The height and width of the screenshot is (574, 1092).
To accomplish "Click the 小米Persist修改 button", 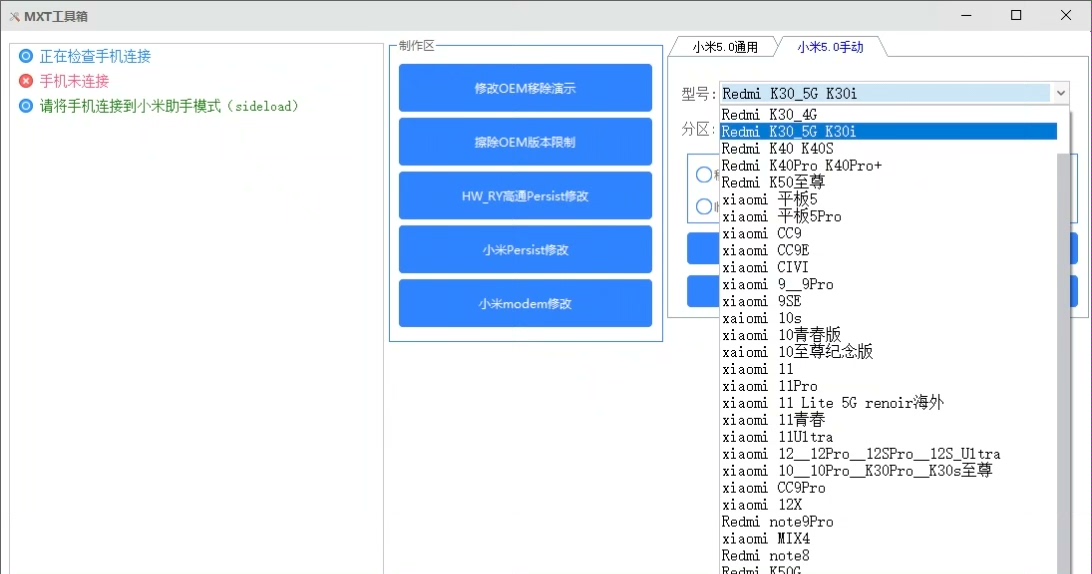I will click(x=525, y=249).
